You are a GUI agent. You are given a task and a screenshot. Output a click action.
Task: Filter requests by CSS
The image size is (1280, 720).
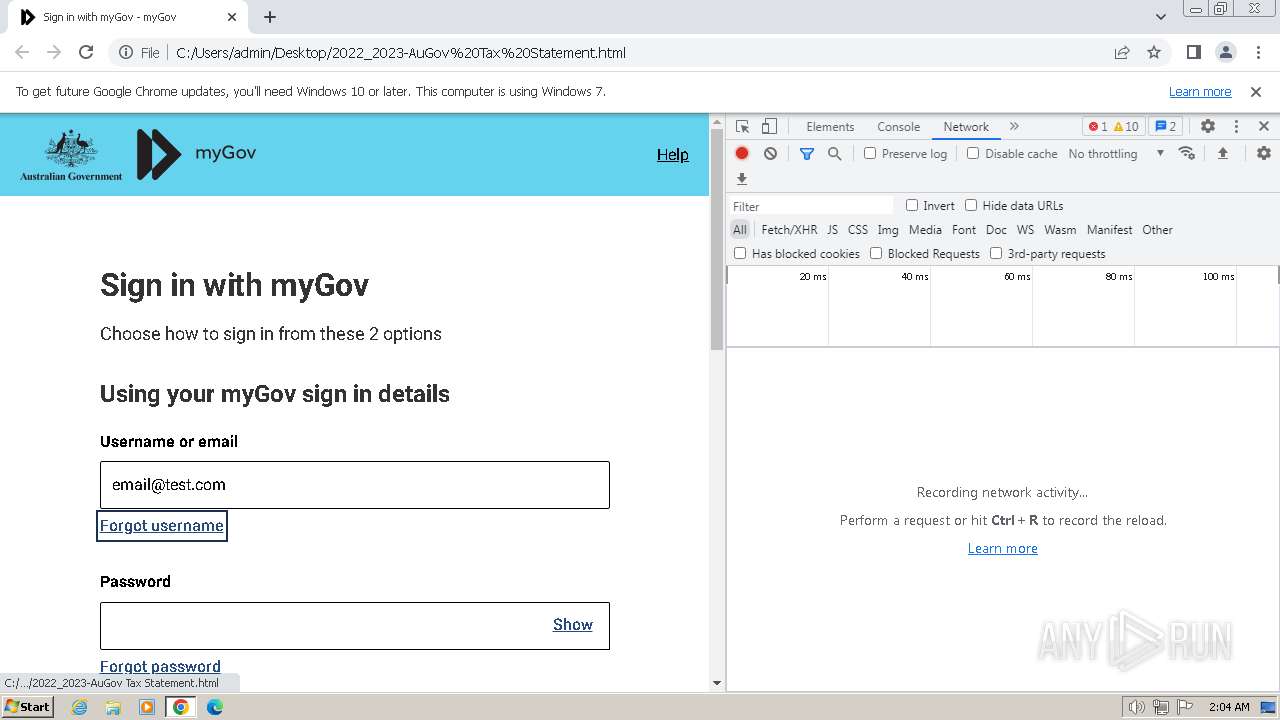tap(858, 230)
